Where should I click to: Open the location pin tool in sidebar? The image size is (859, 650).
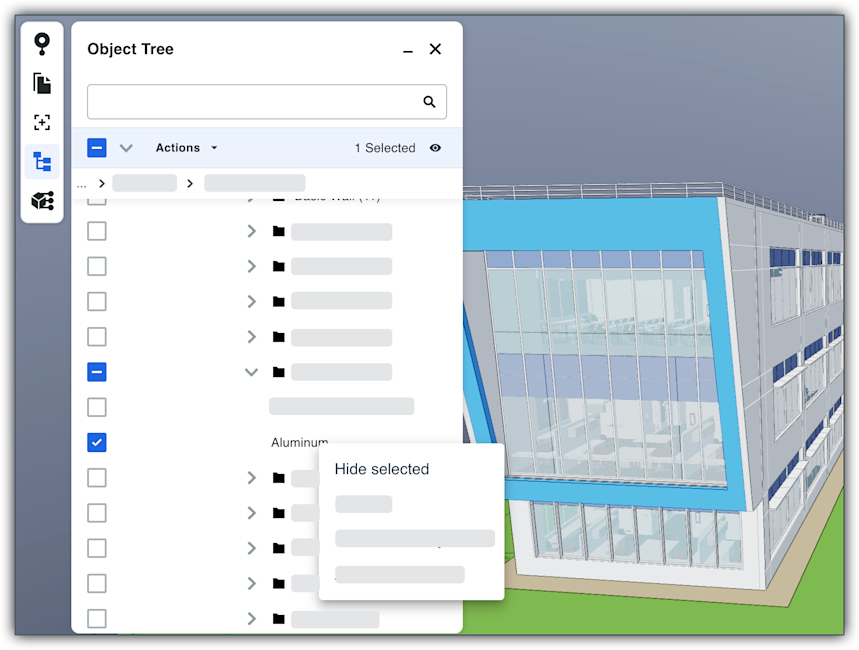coord(42,44)
